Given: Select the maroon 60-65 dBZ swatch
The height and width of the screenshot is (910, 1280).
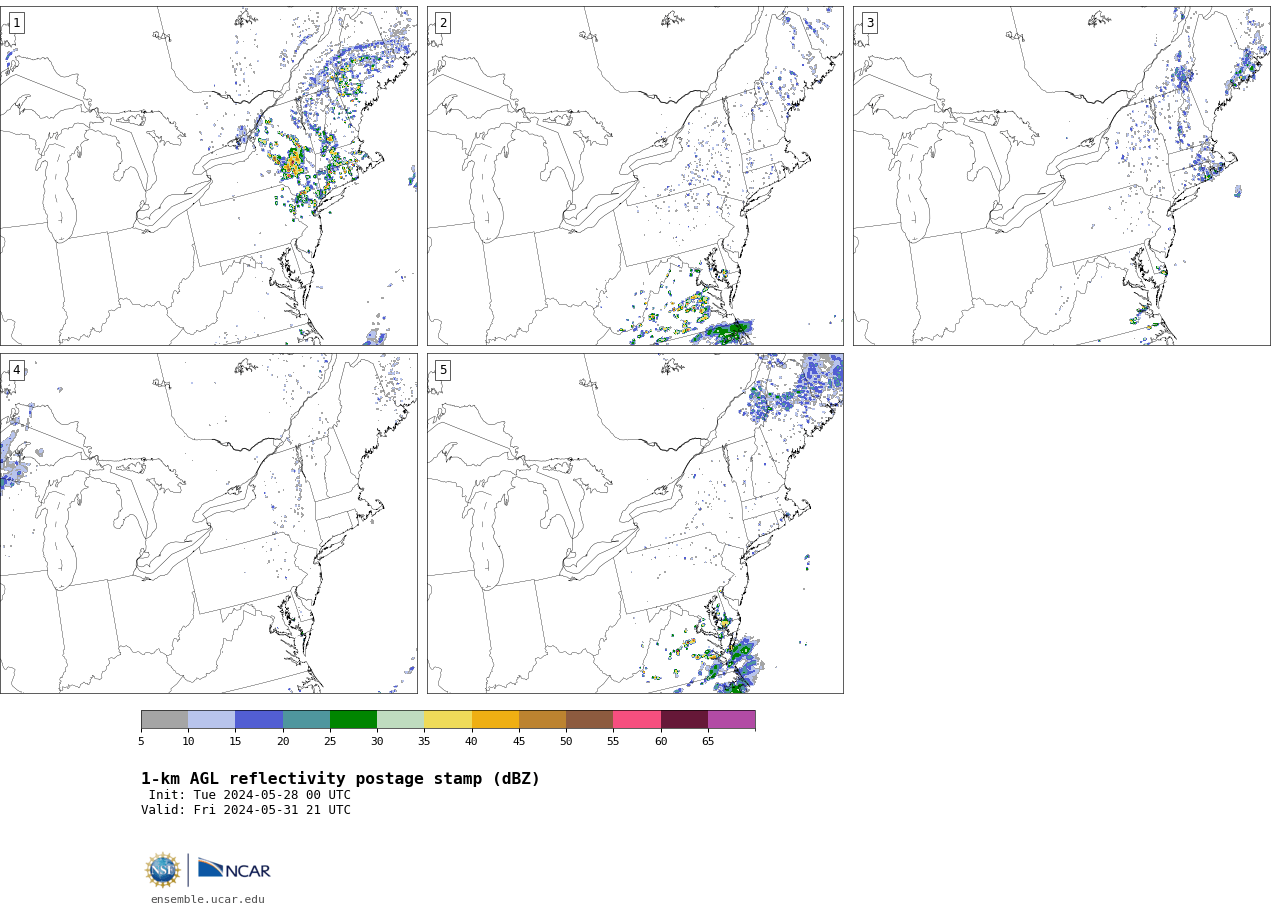Looking at the screenshot, I should [x=684, y=720].
